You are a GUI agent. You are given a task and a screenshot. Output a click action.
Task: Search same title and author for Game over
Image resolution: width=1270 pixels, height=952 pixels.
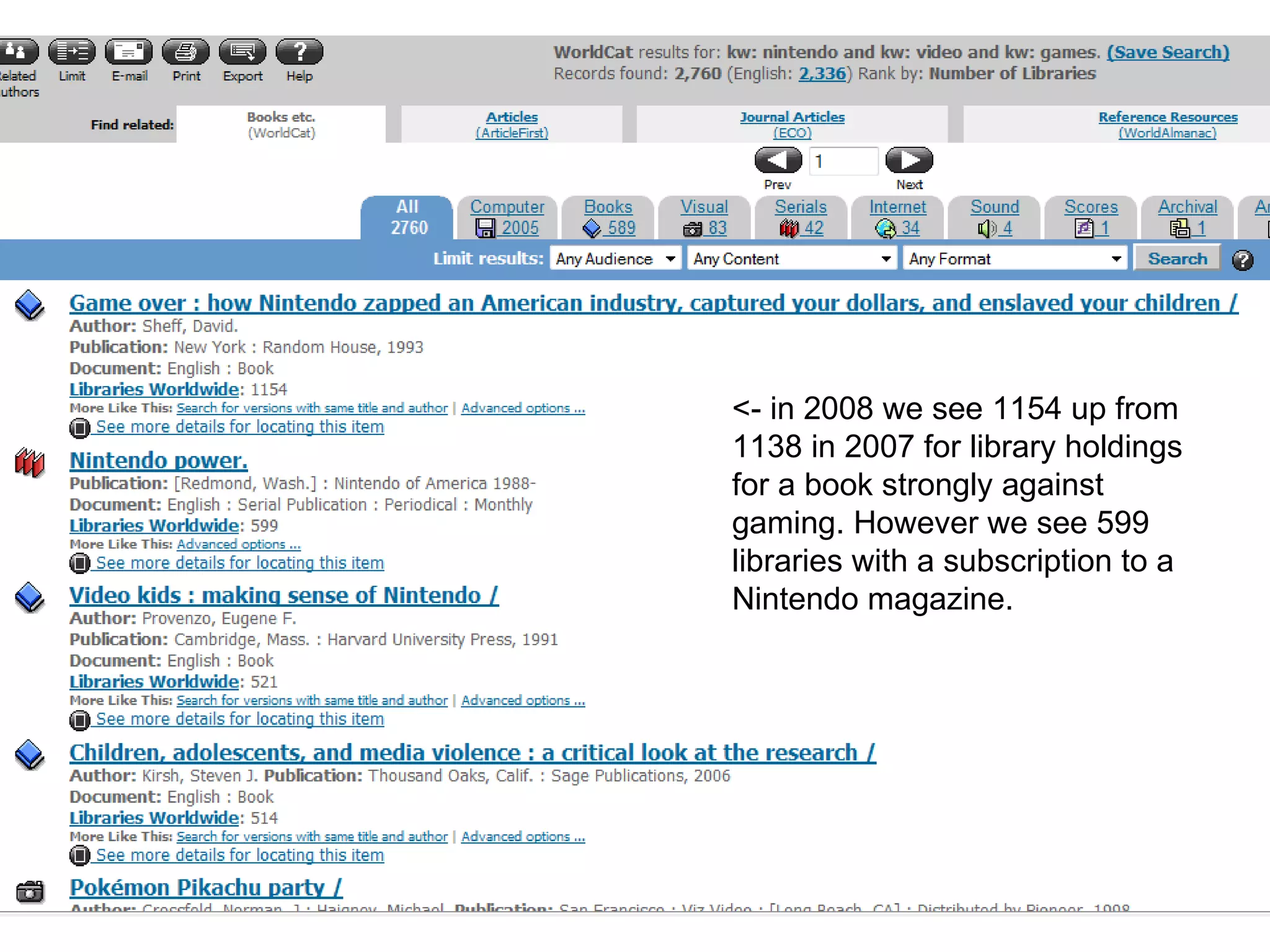tap(312, 408)
